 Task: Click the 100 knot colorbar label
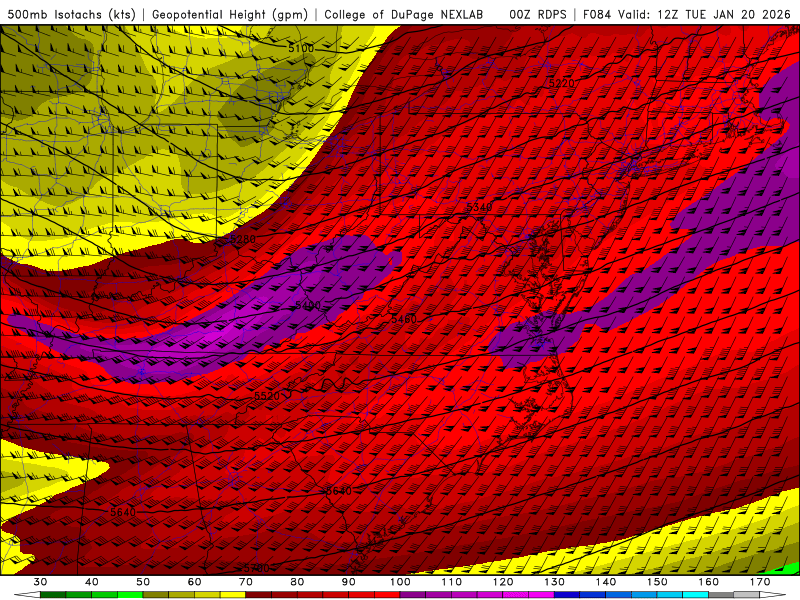(400, 582)
